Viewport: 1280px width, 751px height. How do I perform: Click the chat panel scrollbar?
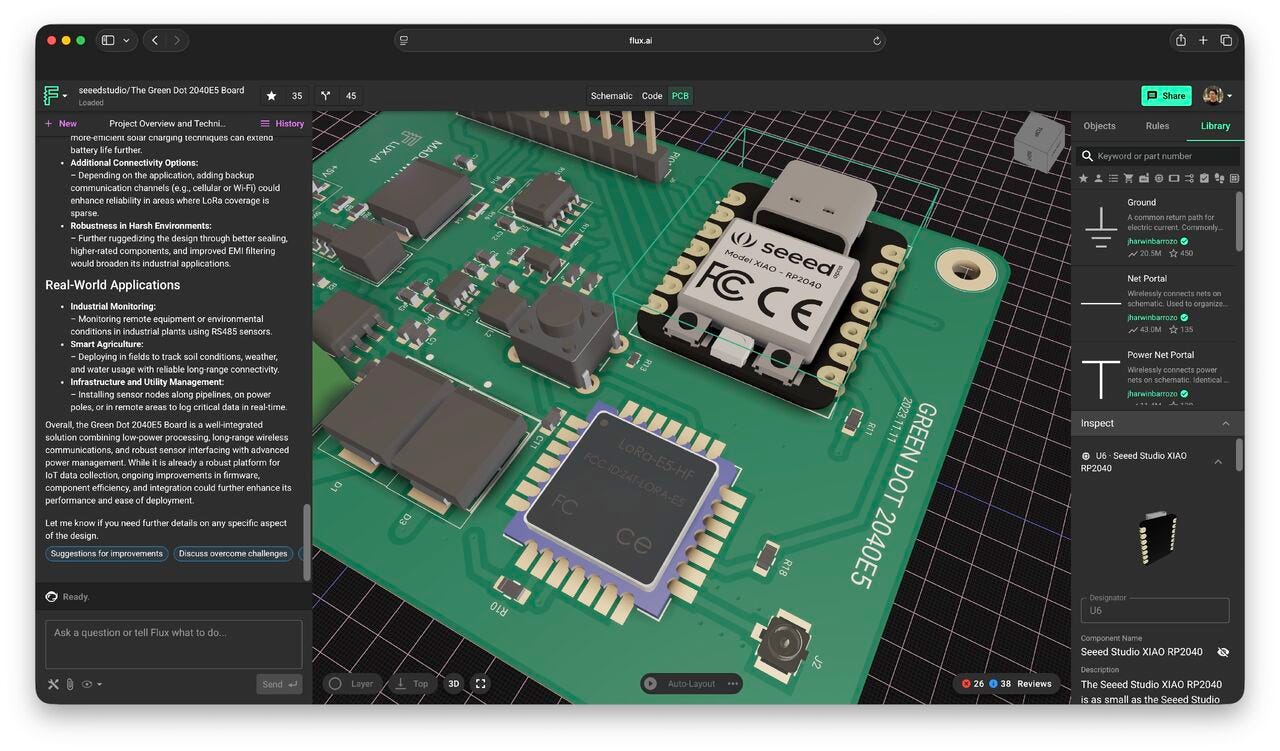(x=307, y=540)
